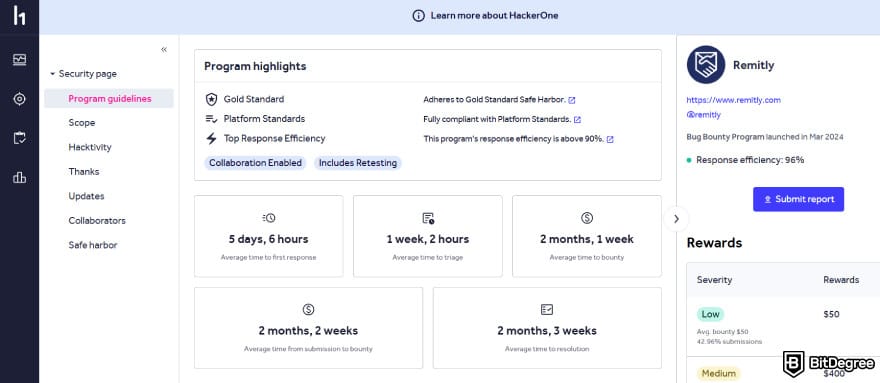The height and width of the screenshot is (383, 880).
Task: Click the Severity column header
Action: pos(714,280)
